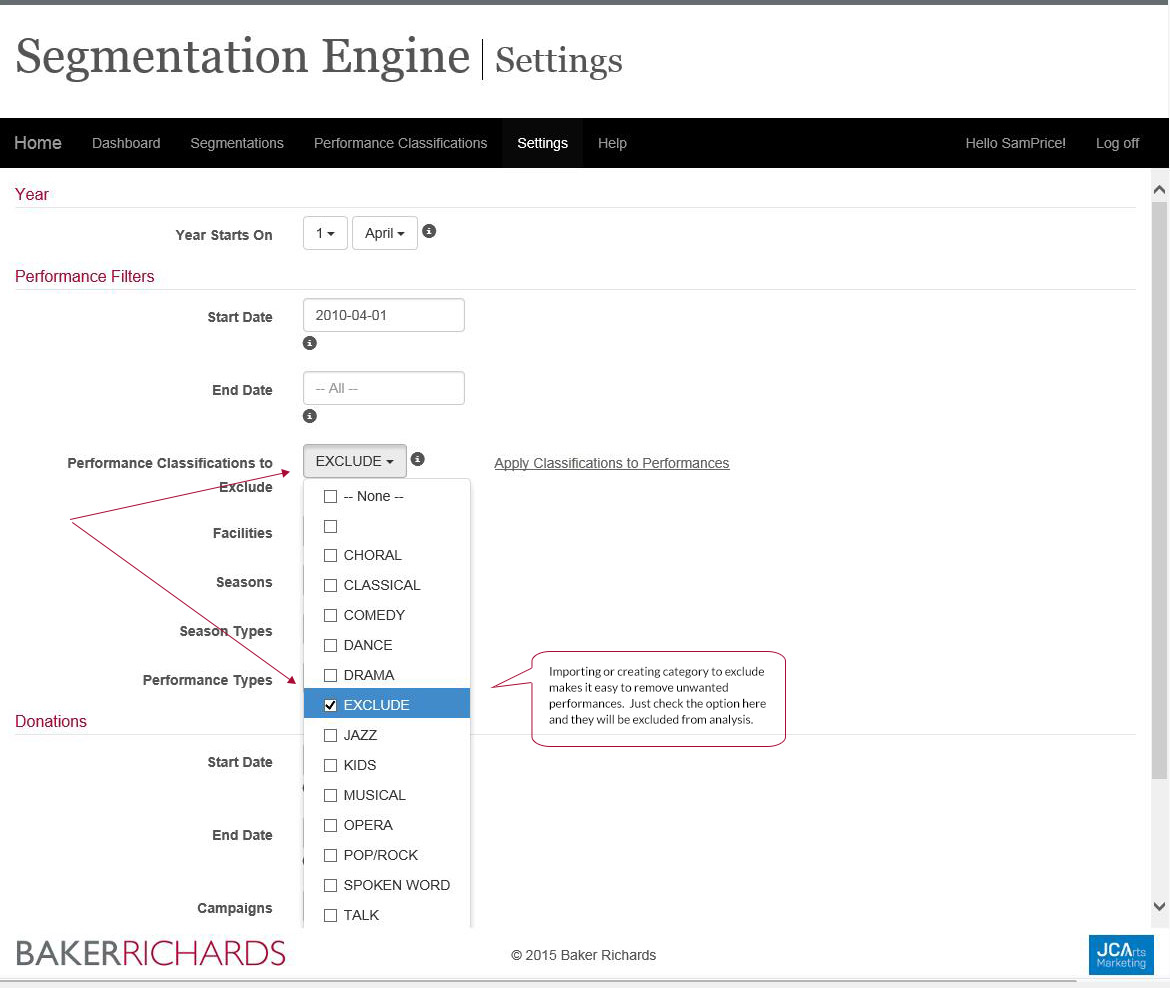Click scrollbar down arrow
Image resolution: width=1170 pixels, height=990 pixels.
[1159, 907]
